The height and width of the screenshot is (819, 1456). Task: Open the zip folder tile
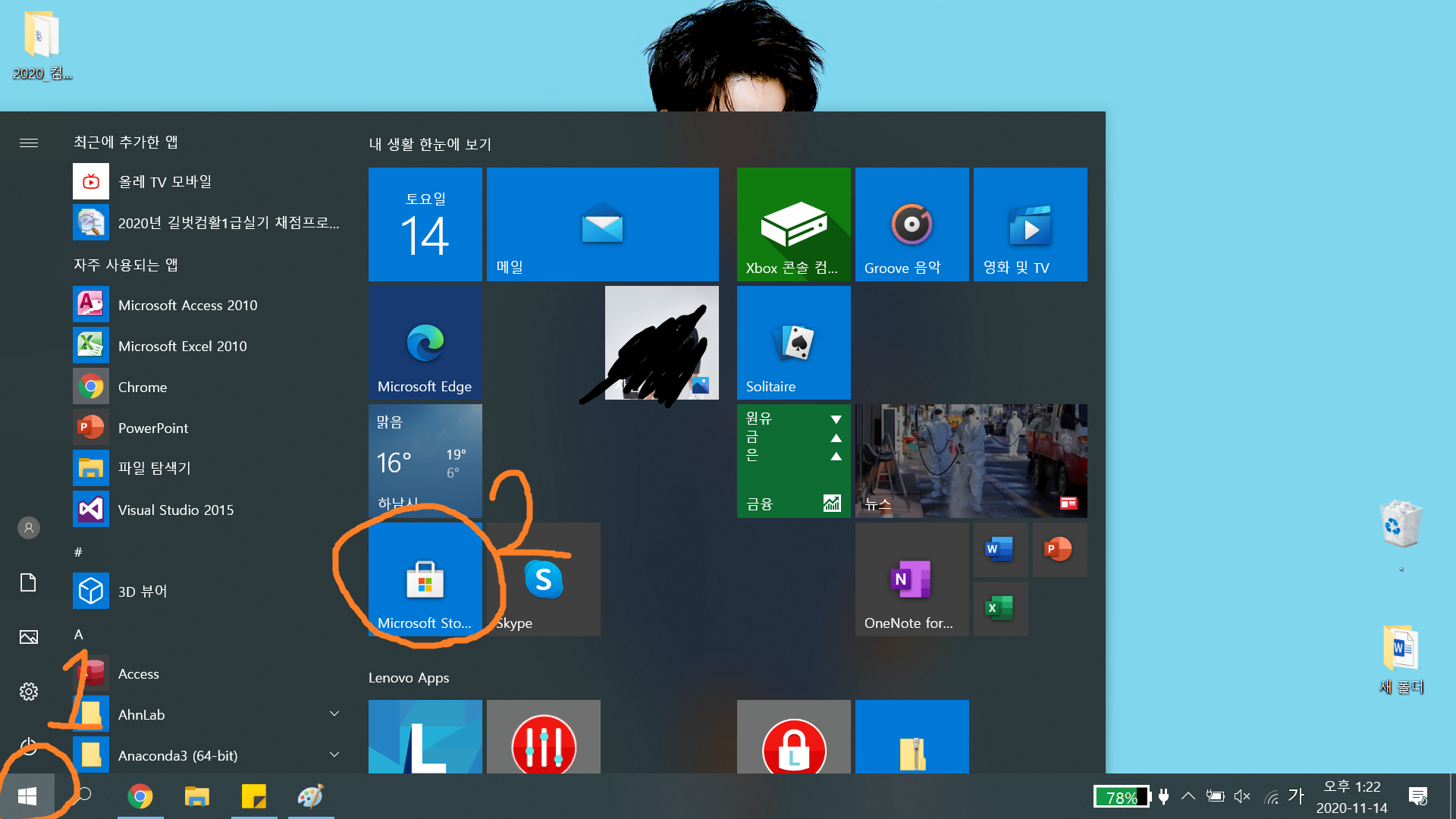[x=912, y=737]
